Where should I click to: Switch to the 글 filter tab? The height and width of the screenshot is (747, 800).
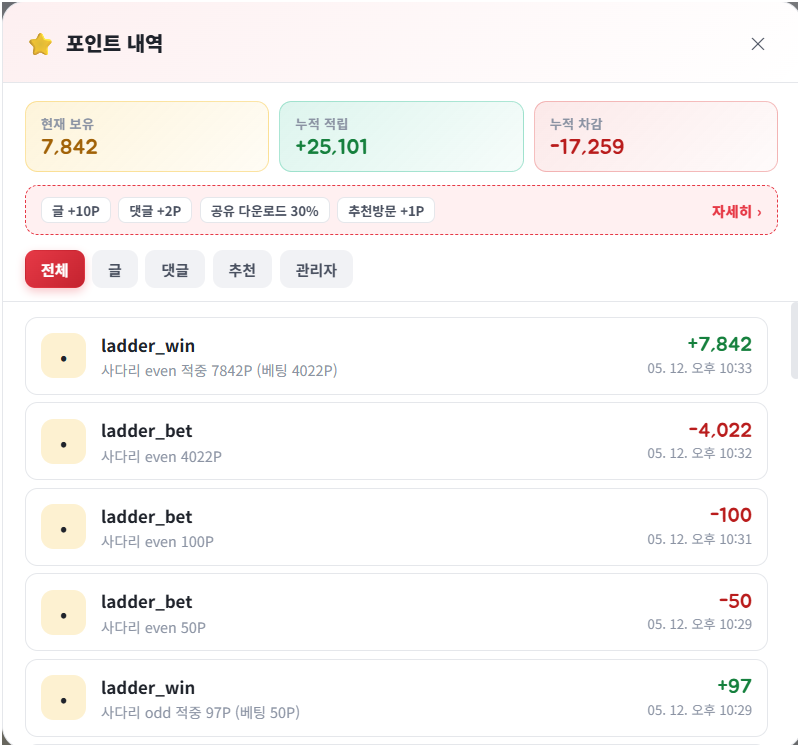[115, 269]
